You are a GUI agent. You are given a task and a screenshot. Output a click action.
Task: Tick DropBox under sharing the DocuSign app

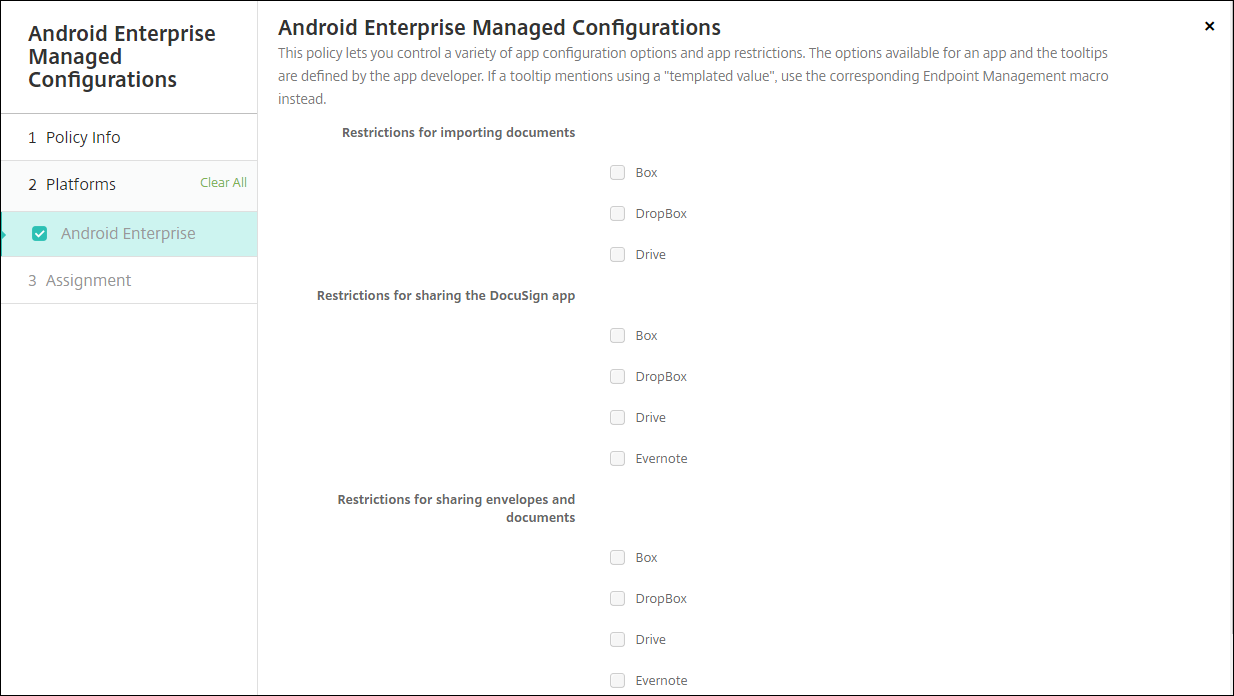tap(617, 377)
